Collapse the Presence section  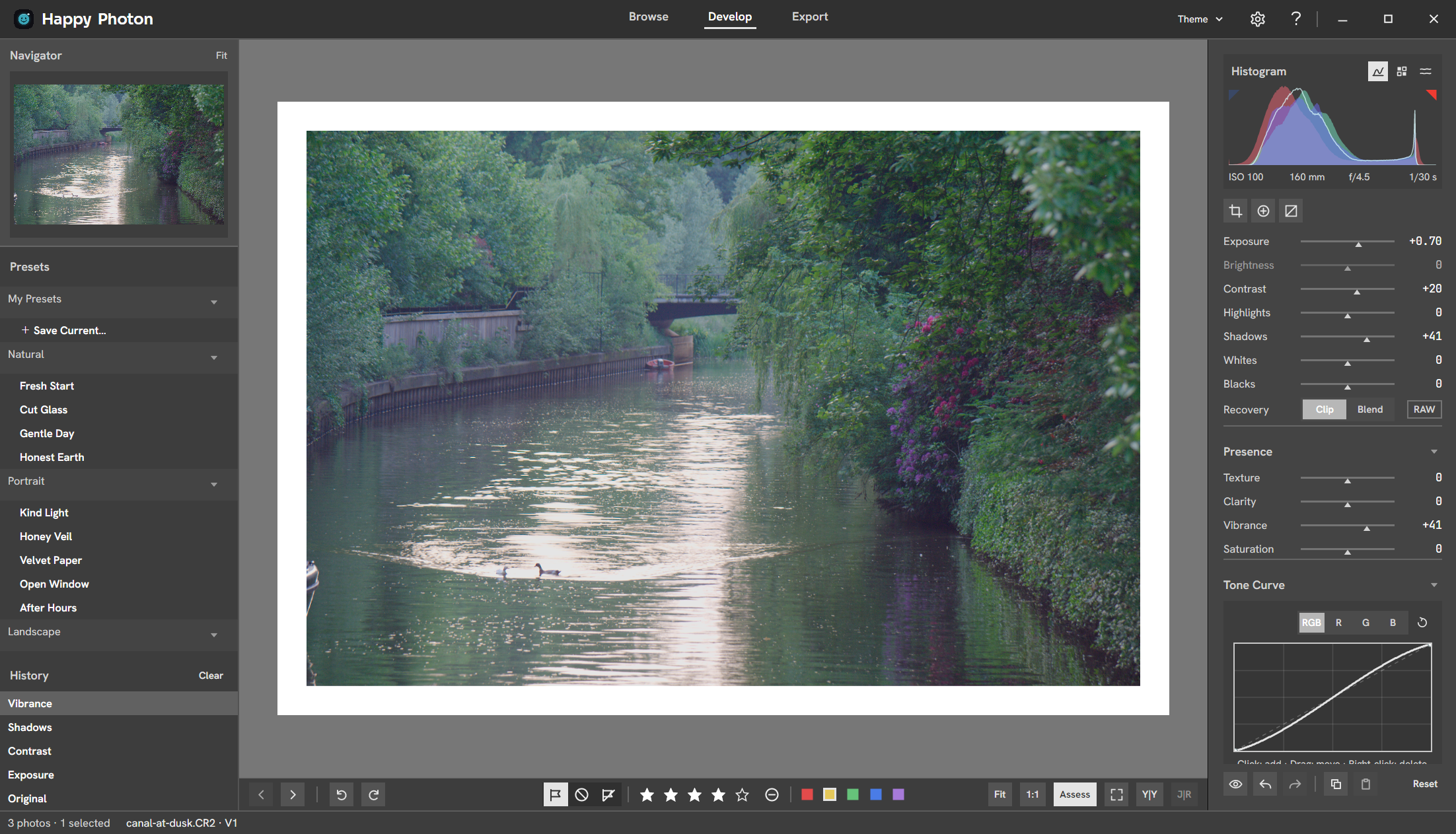tap(1434, 452)
